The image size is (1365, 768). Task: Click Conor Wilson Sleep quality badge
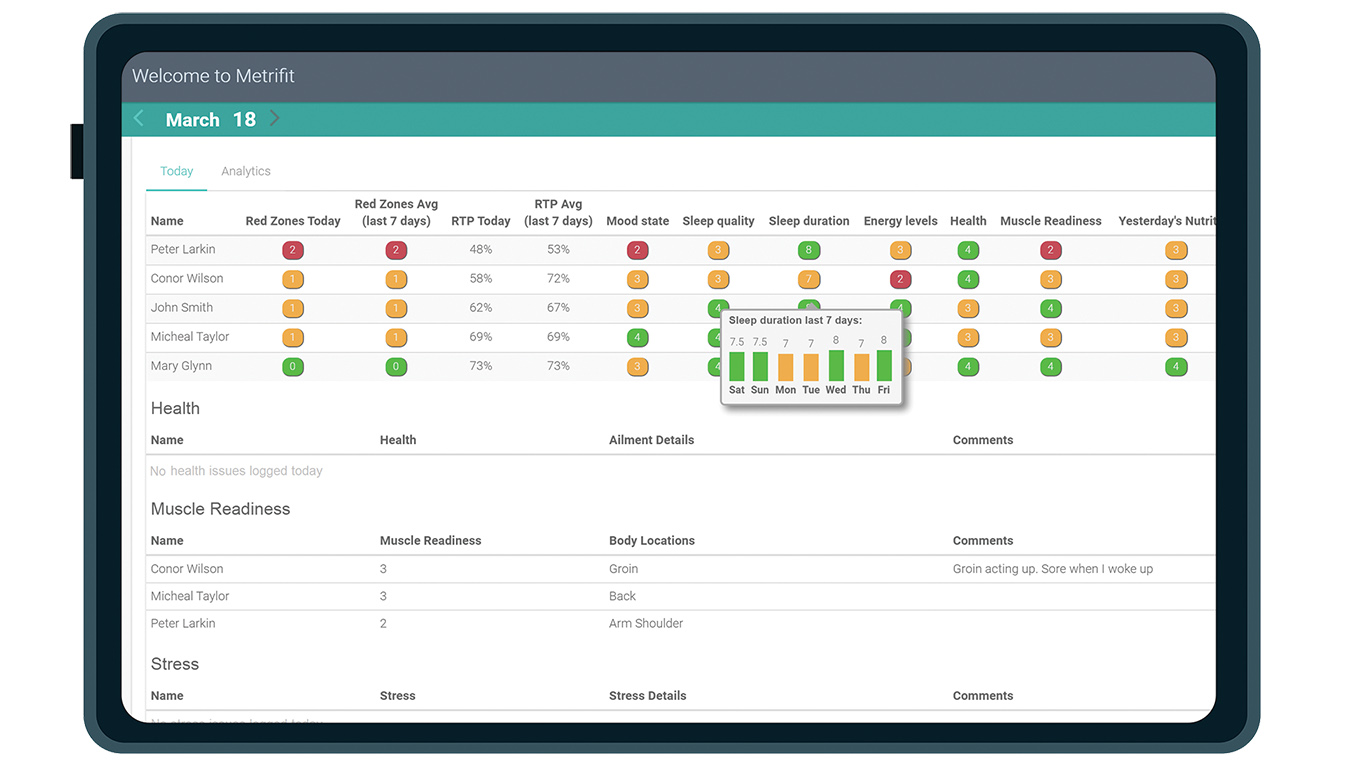[x=718, y=280]
